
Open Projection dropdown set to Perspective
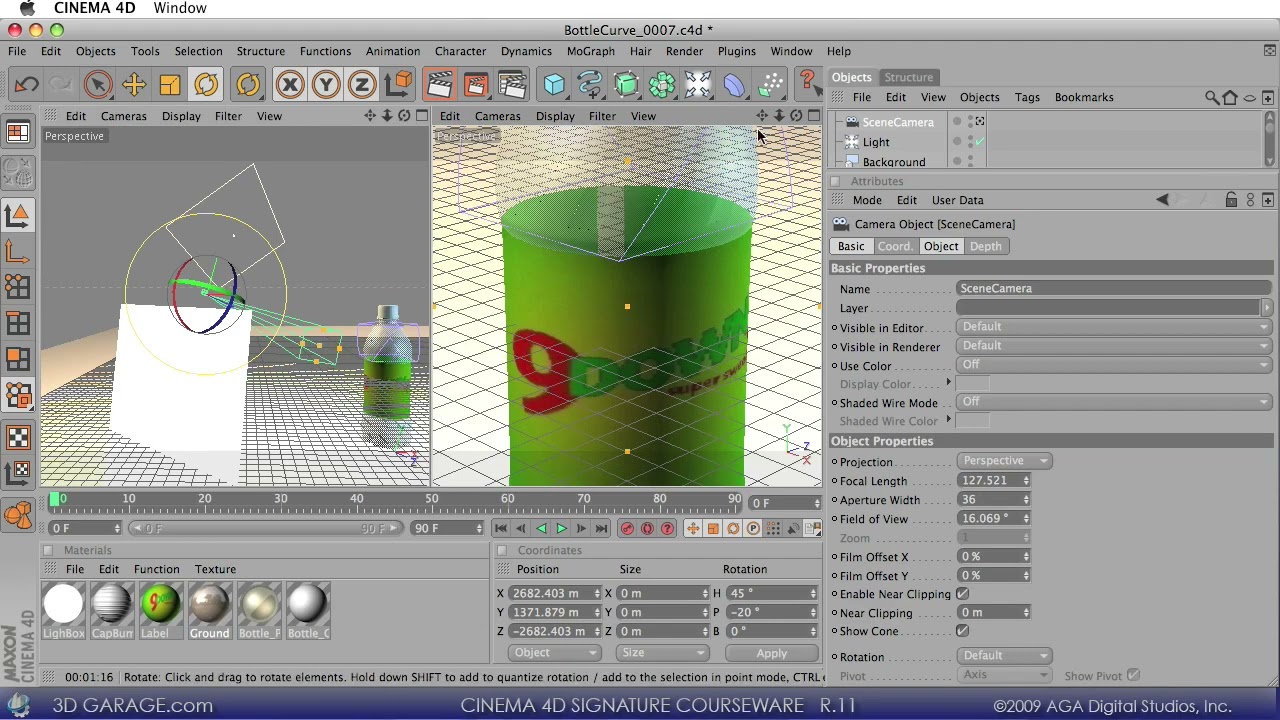coord(1003,461)
